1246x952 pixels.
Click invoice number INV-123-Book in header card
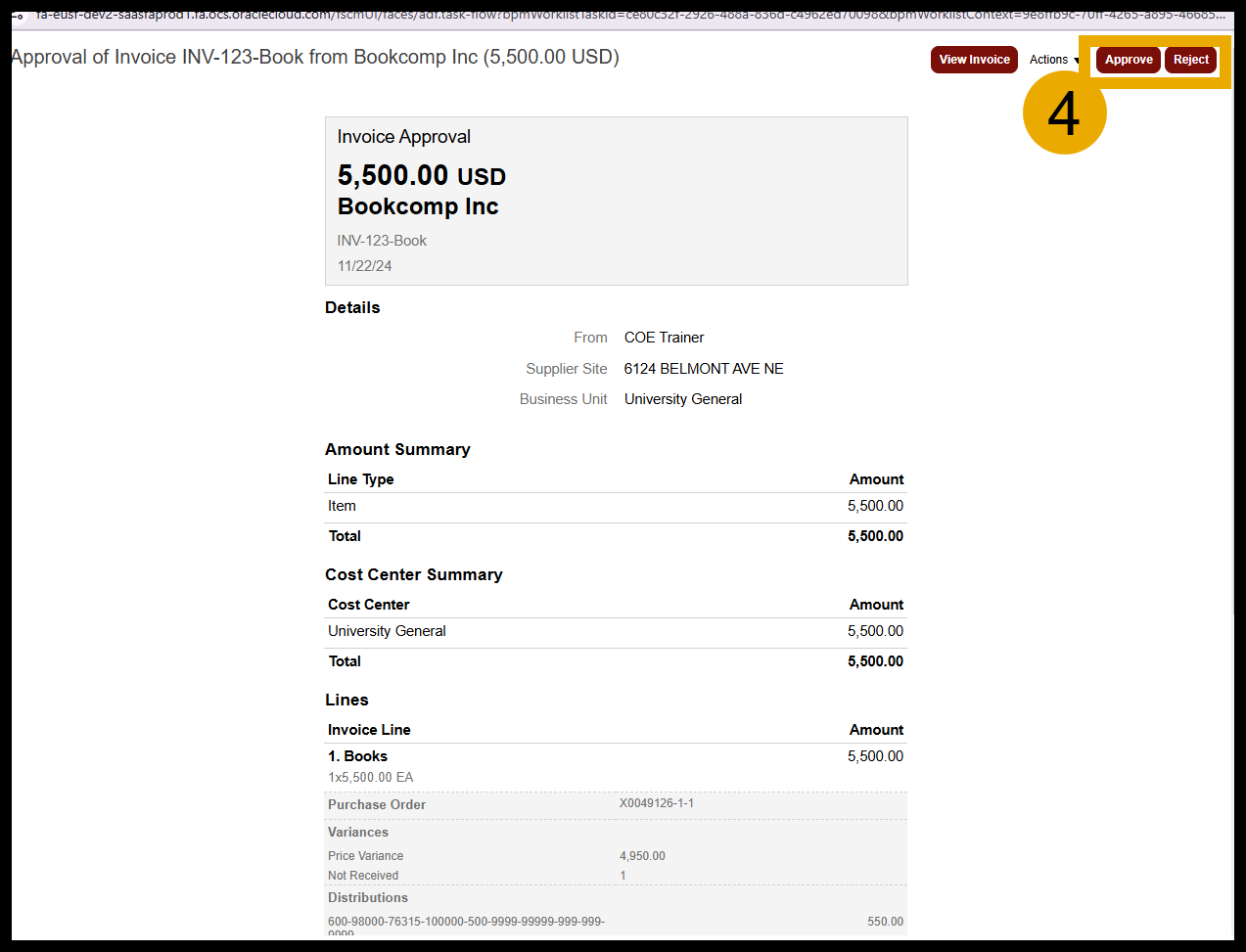pos(382,241)
